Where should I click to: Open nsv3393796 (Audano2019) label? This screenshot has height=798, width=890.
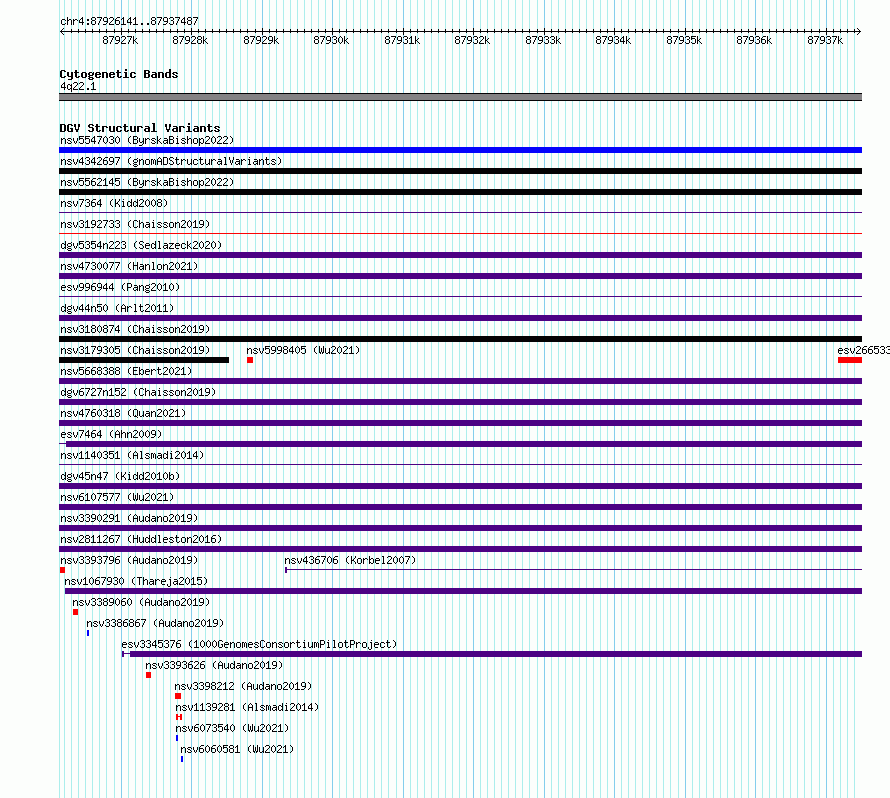point(129,560)
